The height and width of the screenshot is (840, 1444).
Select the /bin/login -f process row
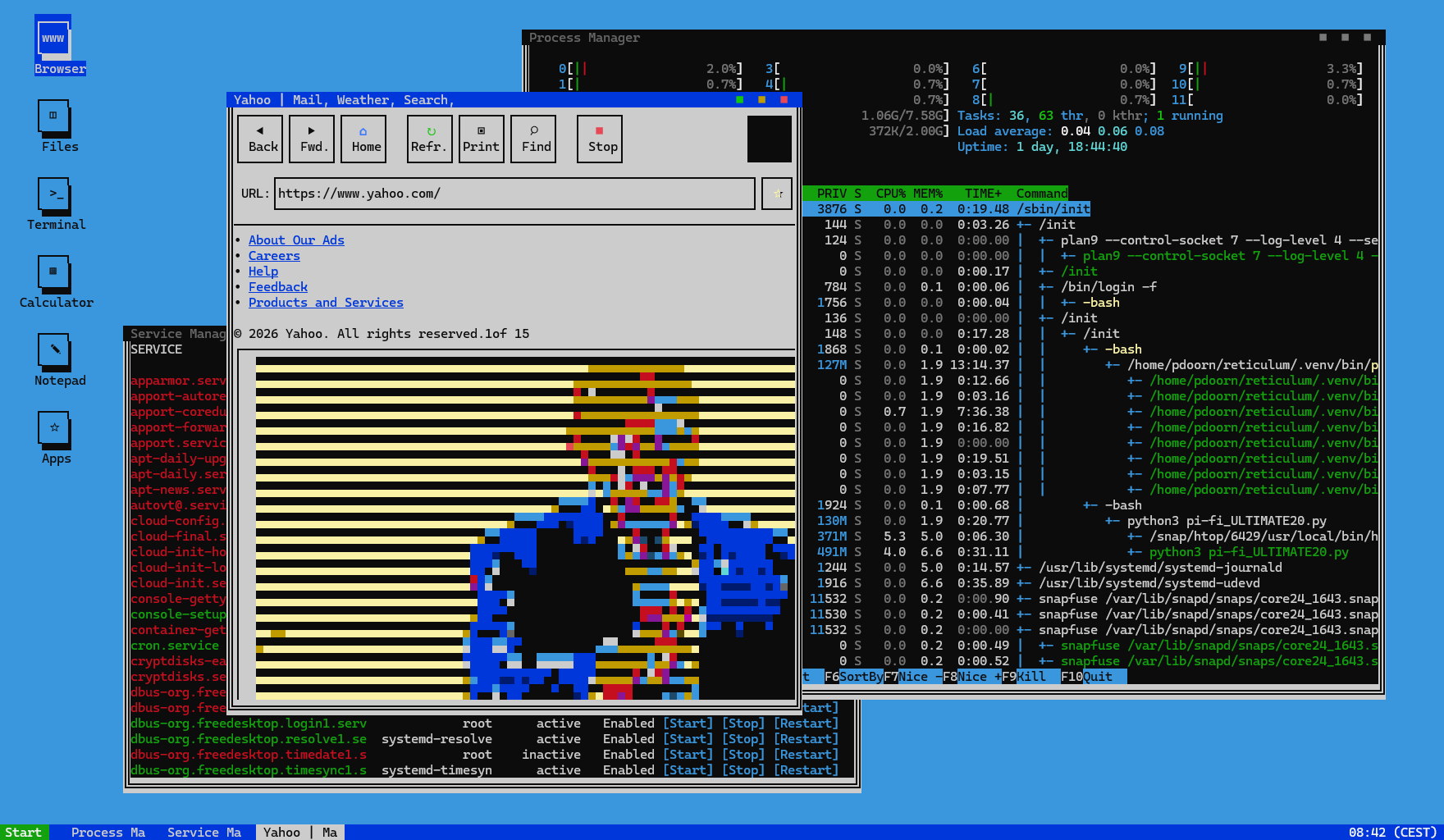click(x=1090, y=287)
